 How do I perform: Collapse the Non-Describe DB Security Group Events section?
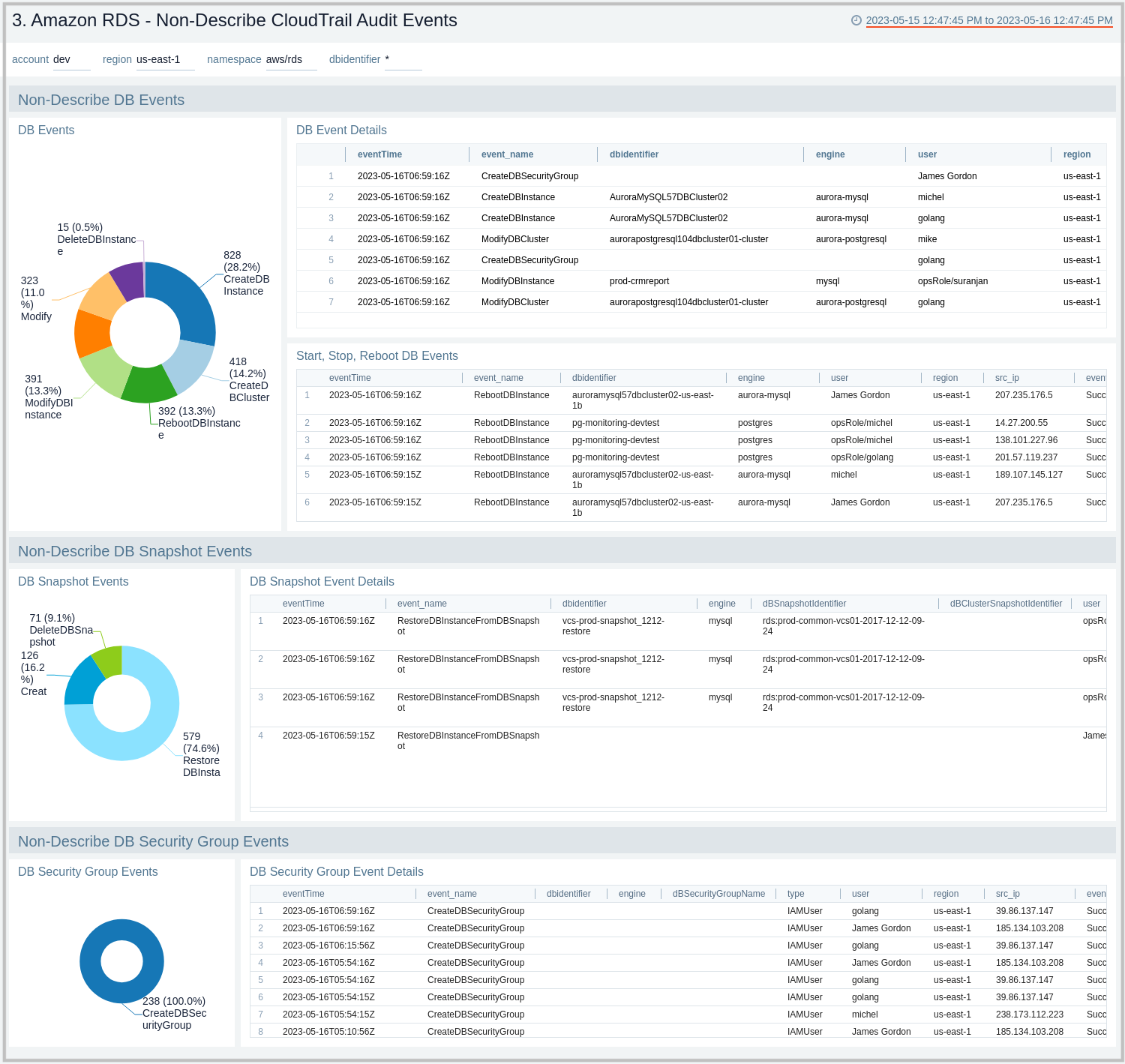click(x=154, y=841)
